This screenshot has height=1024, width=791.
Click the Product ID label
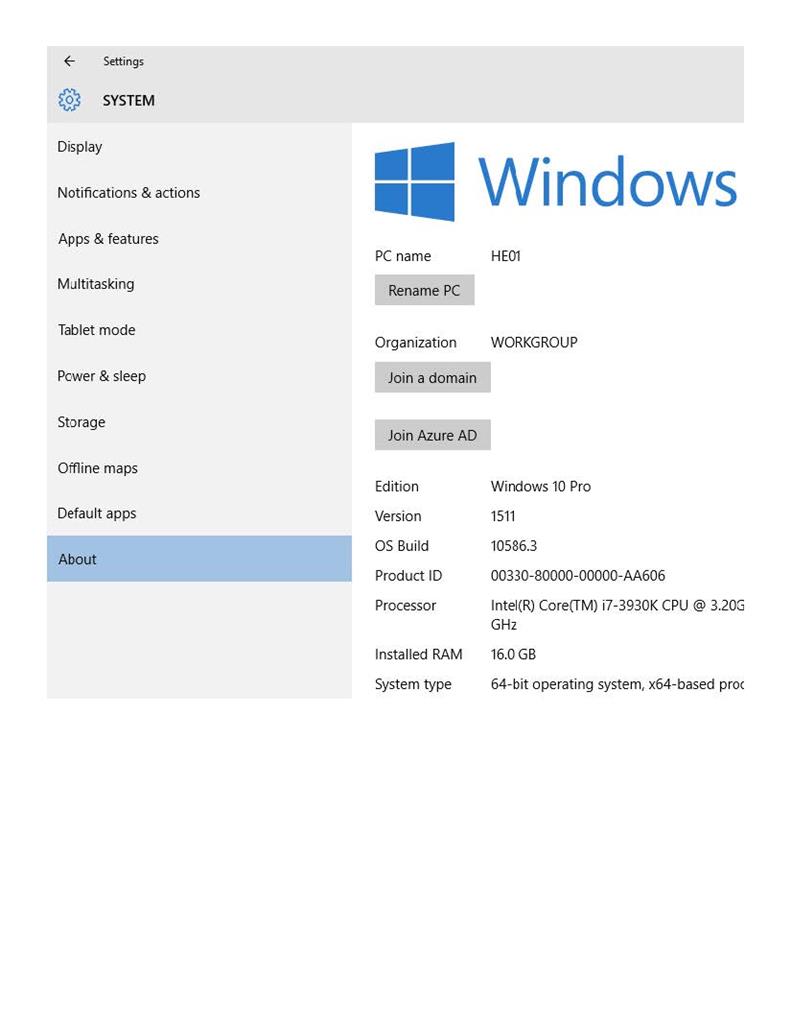click(x=408, y=575)
